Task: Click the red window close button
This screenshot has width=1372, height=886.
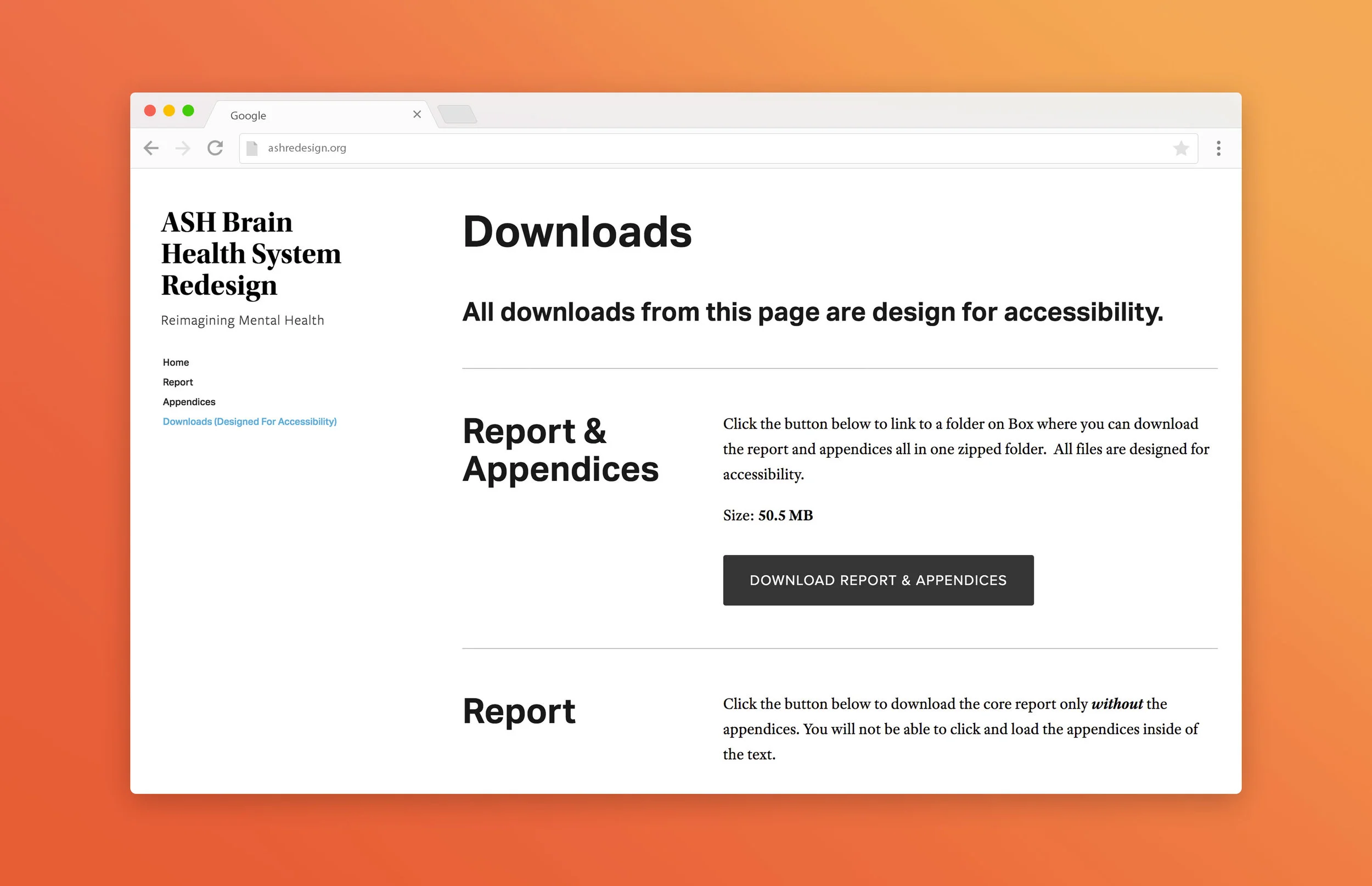Action: pyautogui.click(x=150, y=110)
